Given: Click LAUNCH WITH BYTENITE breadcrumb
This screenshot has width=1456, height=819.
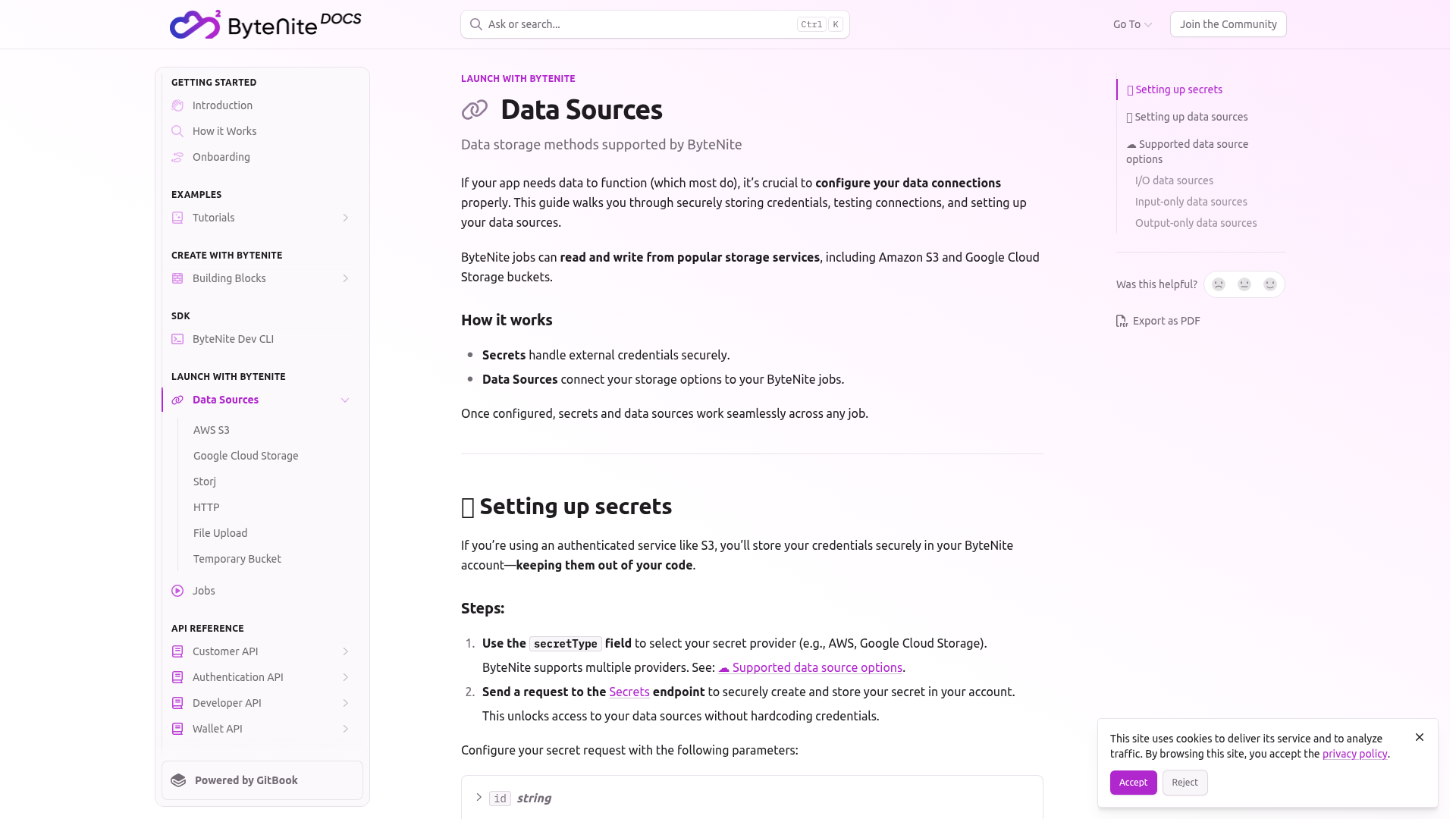Looking at the screenshot, I should [x=518, y=79].
